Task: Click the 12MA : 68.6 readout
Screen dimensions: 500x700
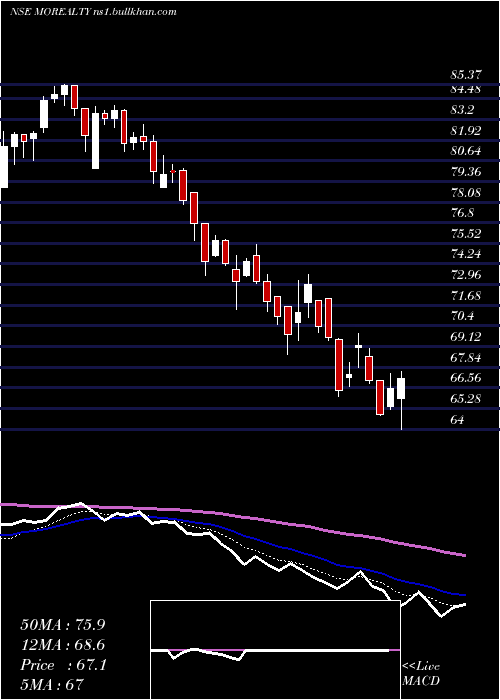Action: [63, 646]
